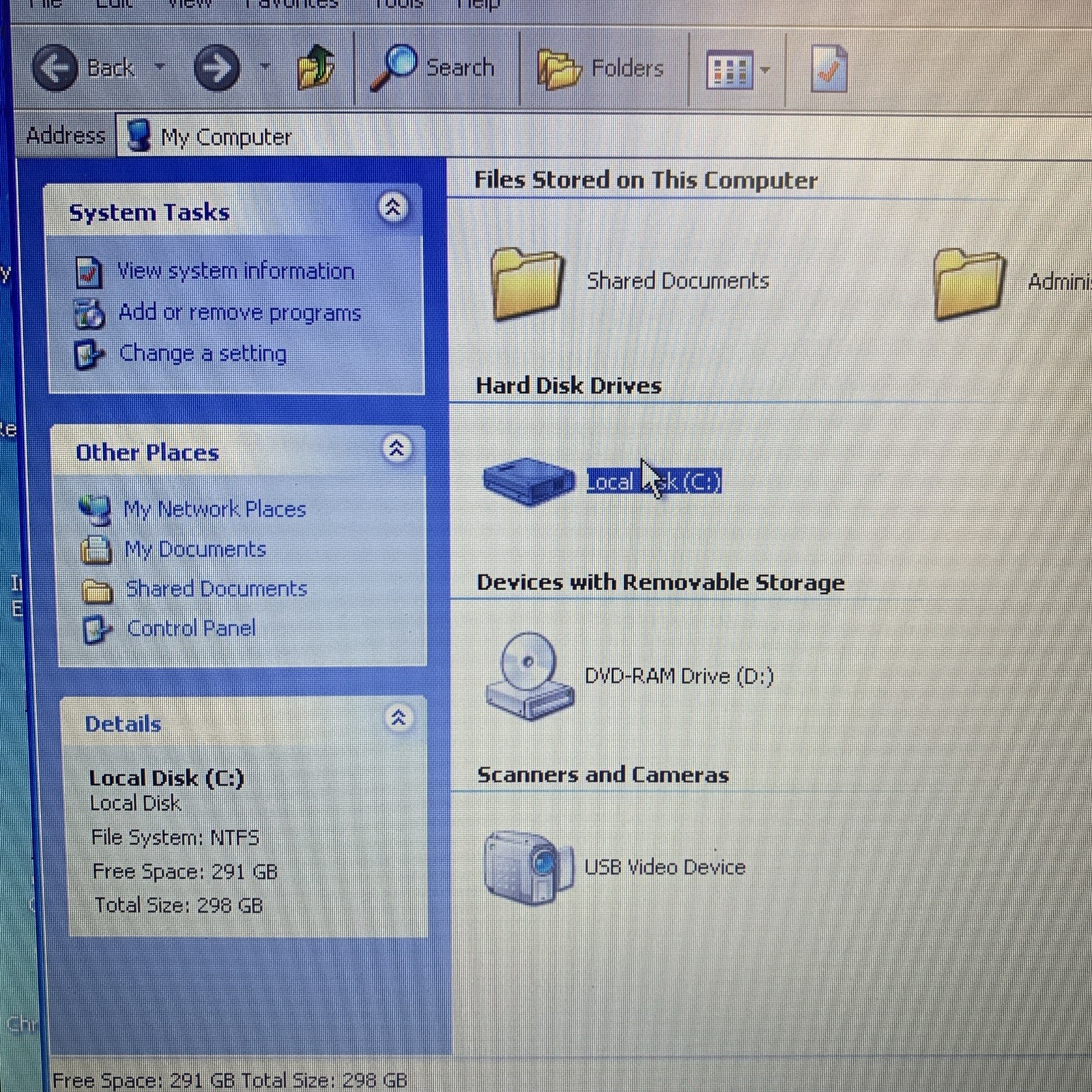This screenshot has height=1092, width=1092.
Task: Open the Forward history dropdown arrow
Action: tap(265, 67)
